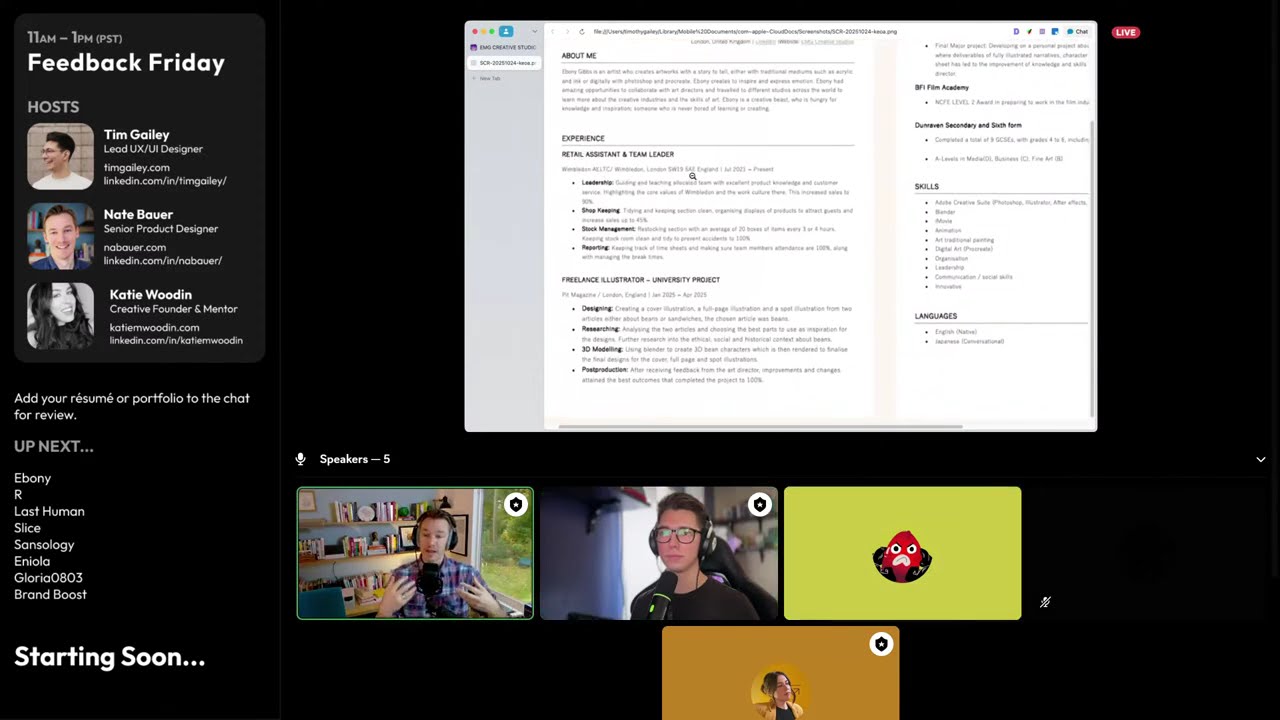
Task: Click the muted microphone icon on dark tile
Action: coord(1045,602)
